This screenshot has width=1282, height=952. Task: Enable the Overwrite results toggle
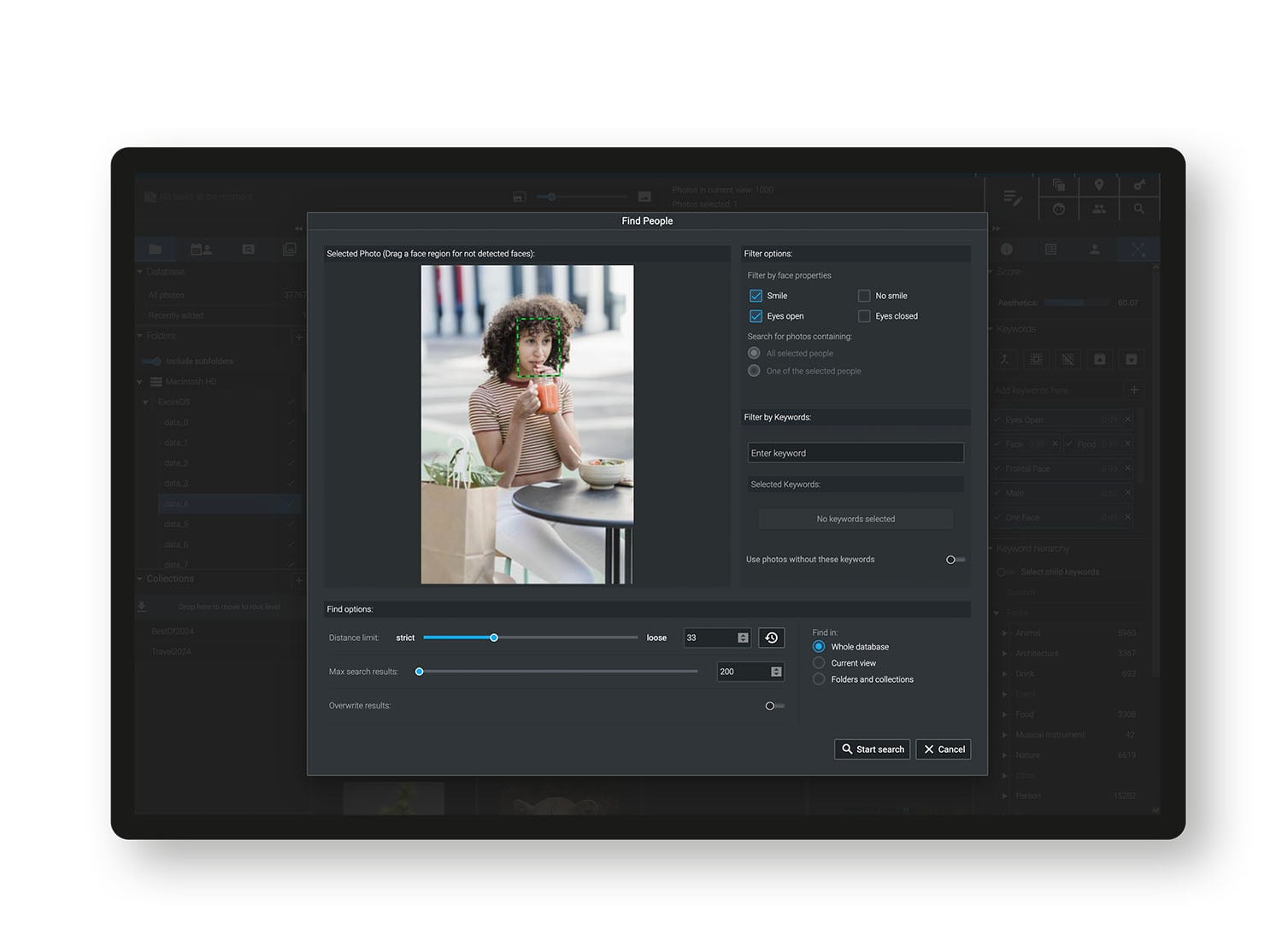[774, 706]
